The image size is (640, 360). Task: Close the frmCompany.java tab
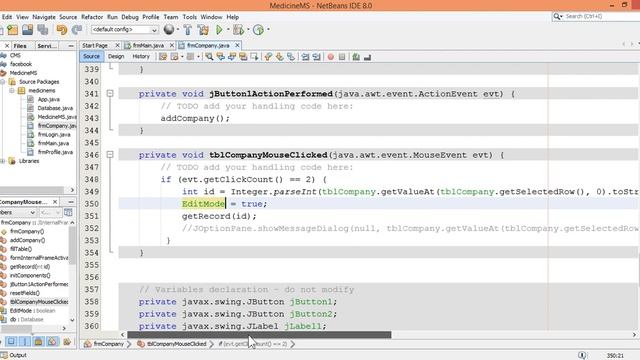[x=237, y=45]
